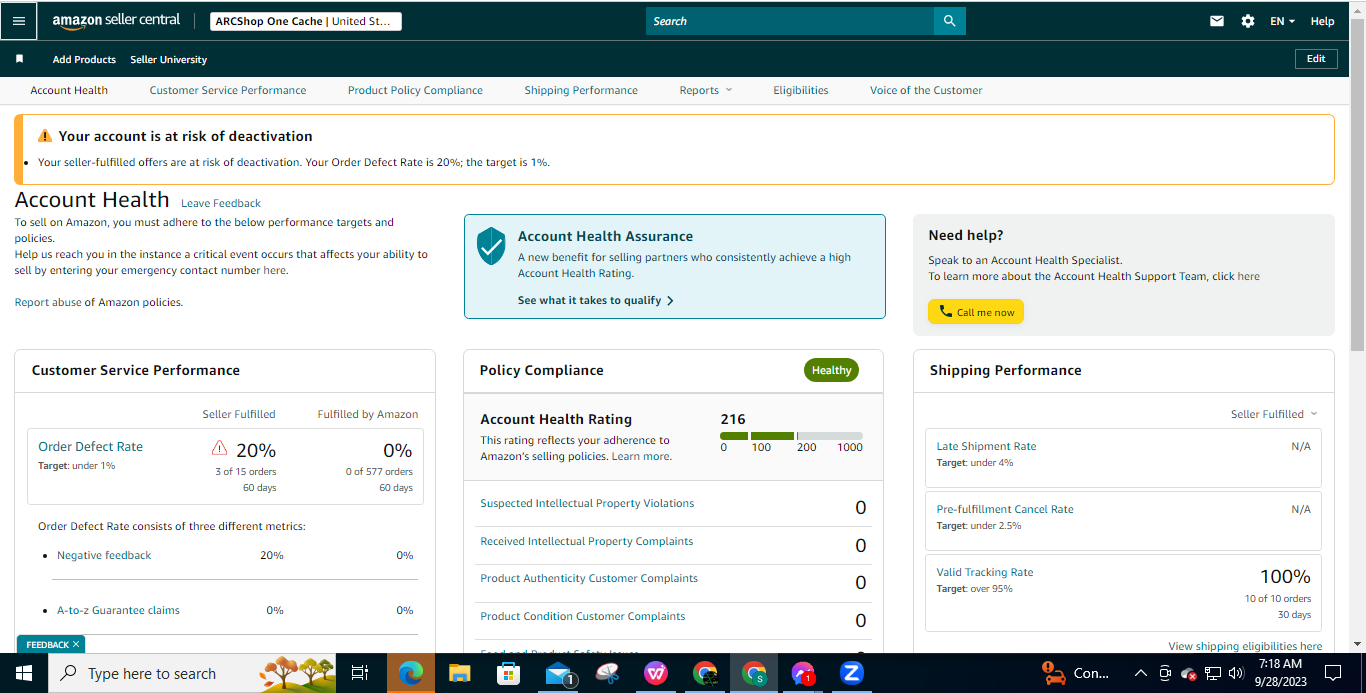
Task: Show hidden system tray icons
Action: tap(1140, 673)
